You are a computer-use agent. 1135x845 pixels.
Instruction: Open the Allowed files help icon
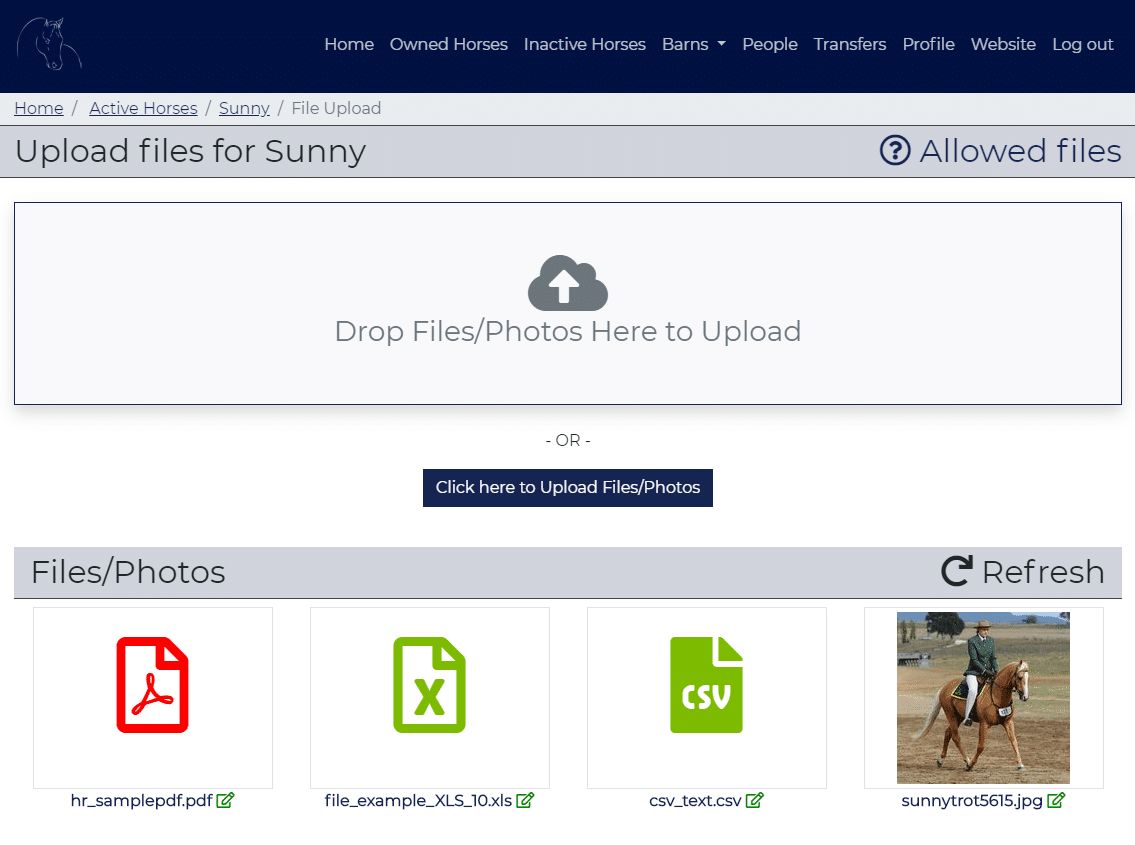pyautogui.click(x=895, y=150)
